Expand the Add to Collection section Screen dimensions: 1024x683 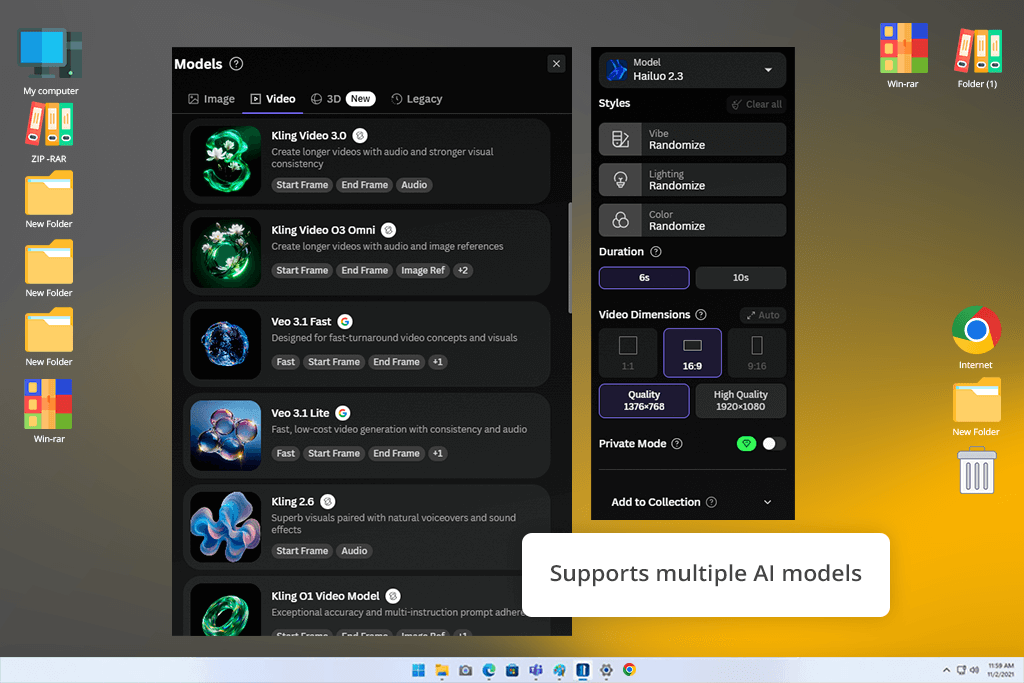(767, 502)
